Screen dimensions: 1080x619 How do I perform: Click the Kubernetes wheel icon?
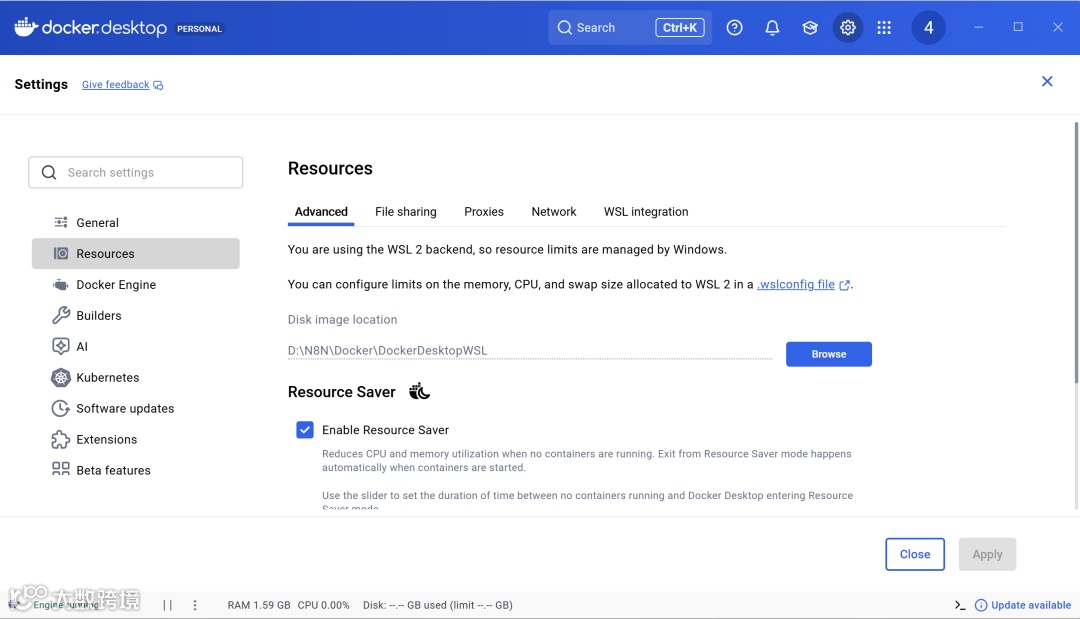click(x=61, y=377)
